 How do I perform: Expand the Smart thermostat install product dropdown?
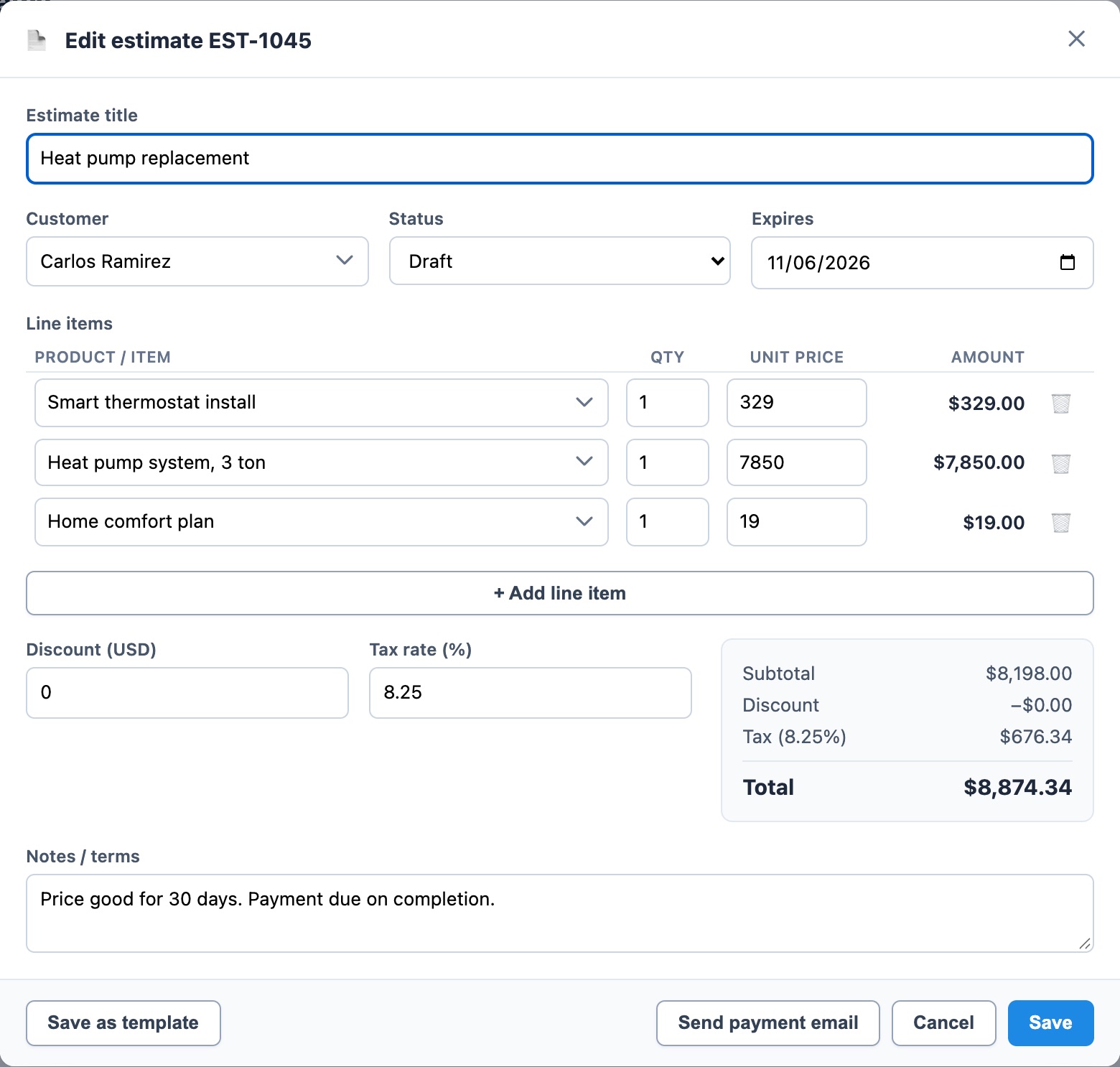coord(322,403)
